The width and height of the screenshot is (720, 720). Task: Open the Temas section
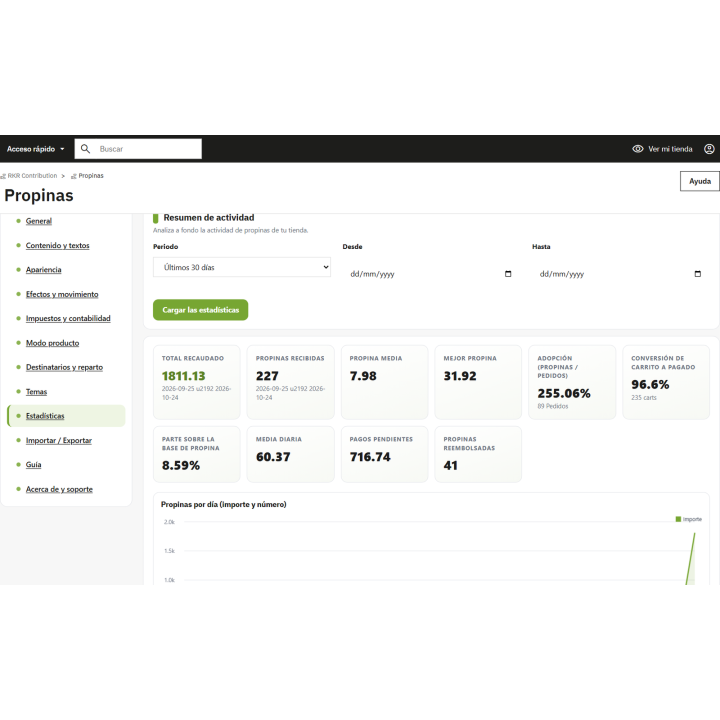(36, 392)
